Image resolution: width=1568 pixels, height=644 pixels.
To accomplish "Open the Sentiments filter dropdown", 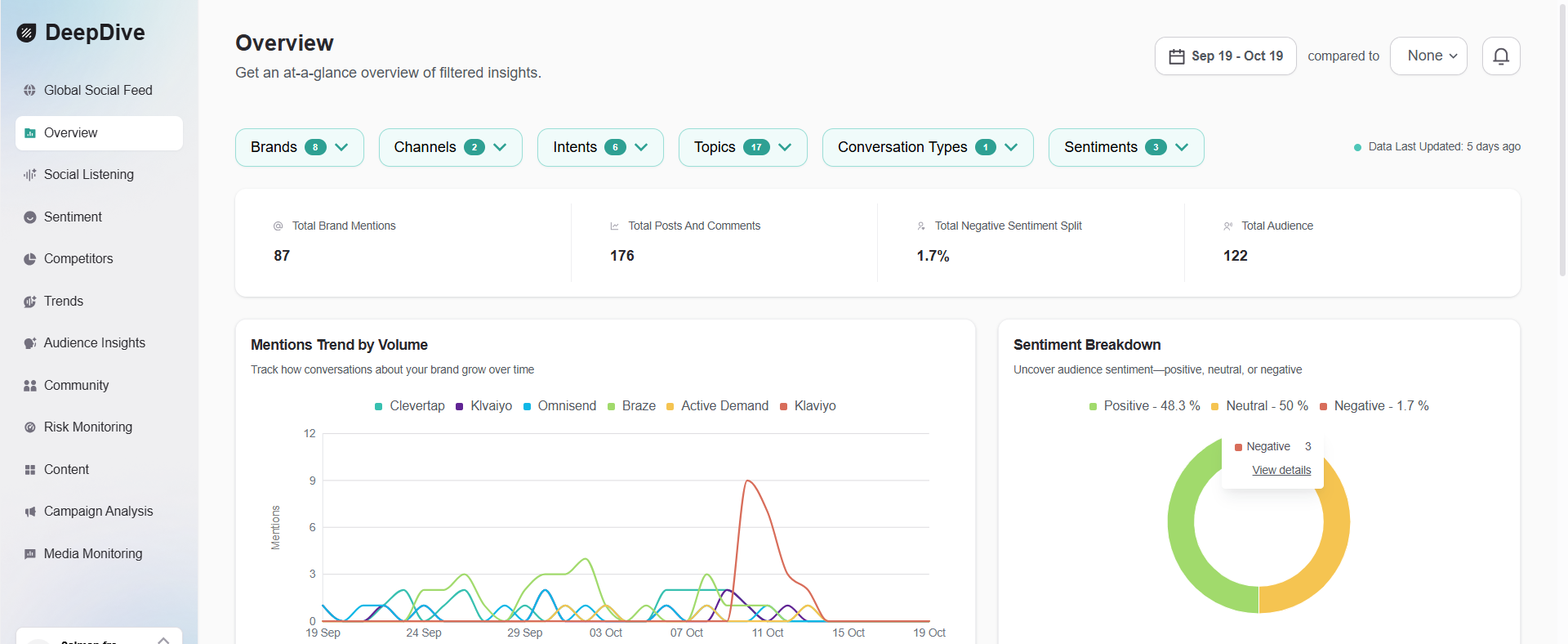I will (1126, 147).
